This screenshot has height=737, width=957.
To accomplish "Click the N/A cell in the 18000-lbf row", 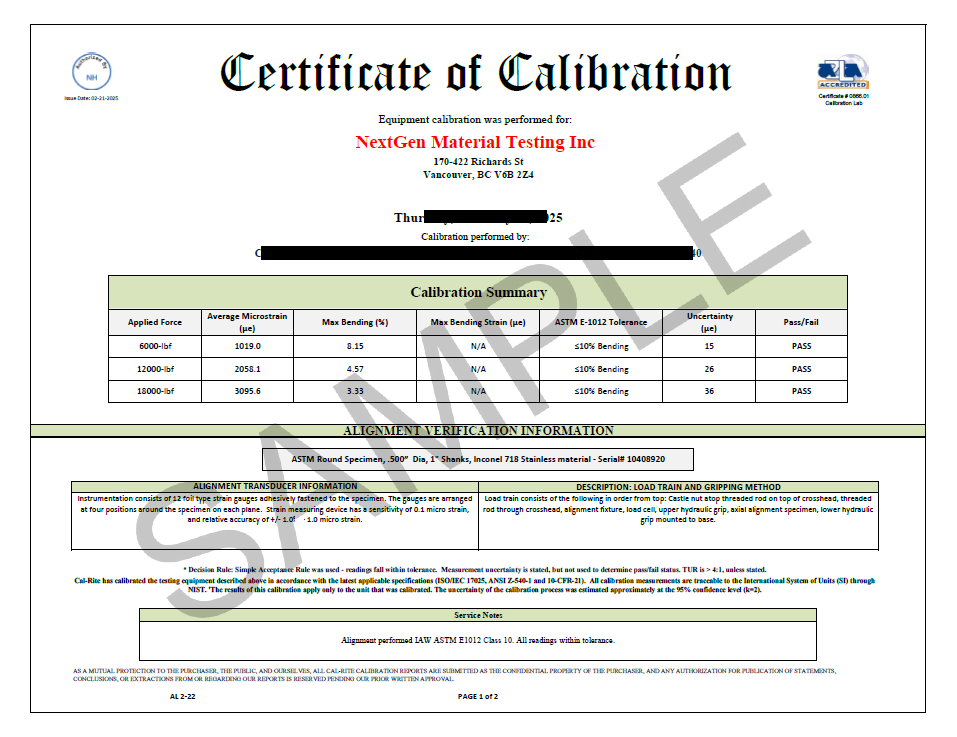I will click(478, 391).
